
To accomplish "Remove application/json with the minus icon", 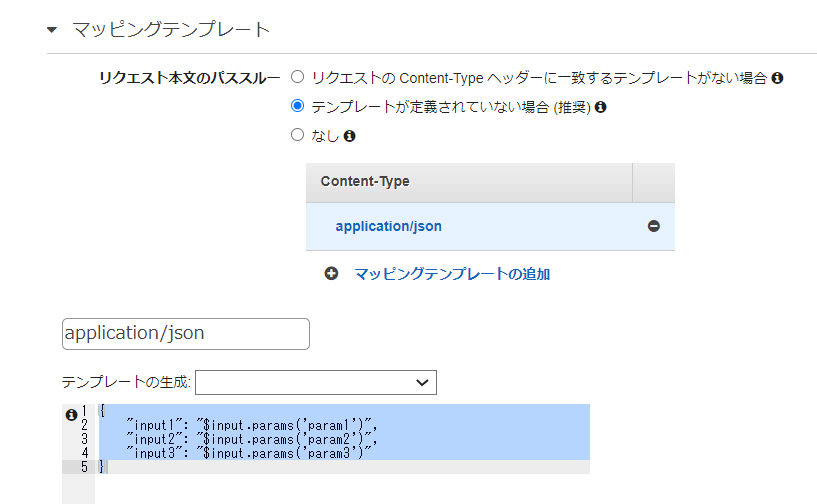I will tap(653, 226).
